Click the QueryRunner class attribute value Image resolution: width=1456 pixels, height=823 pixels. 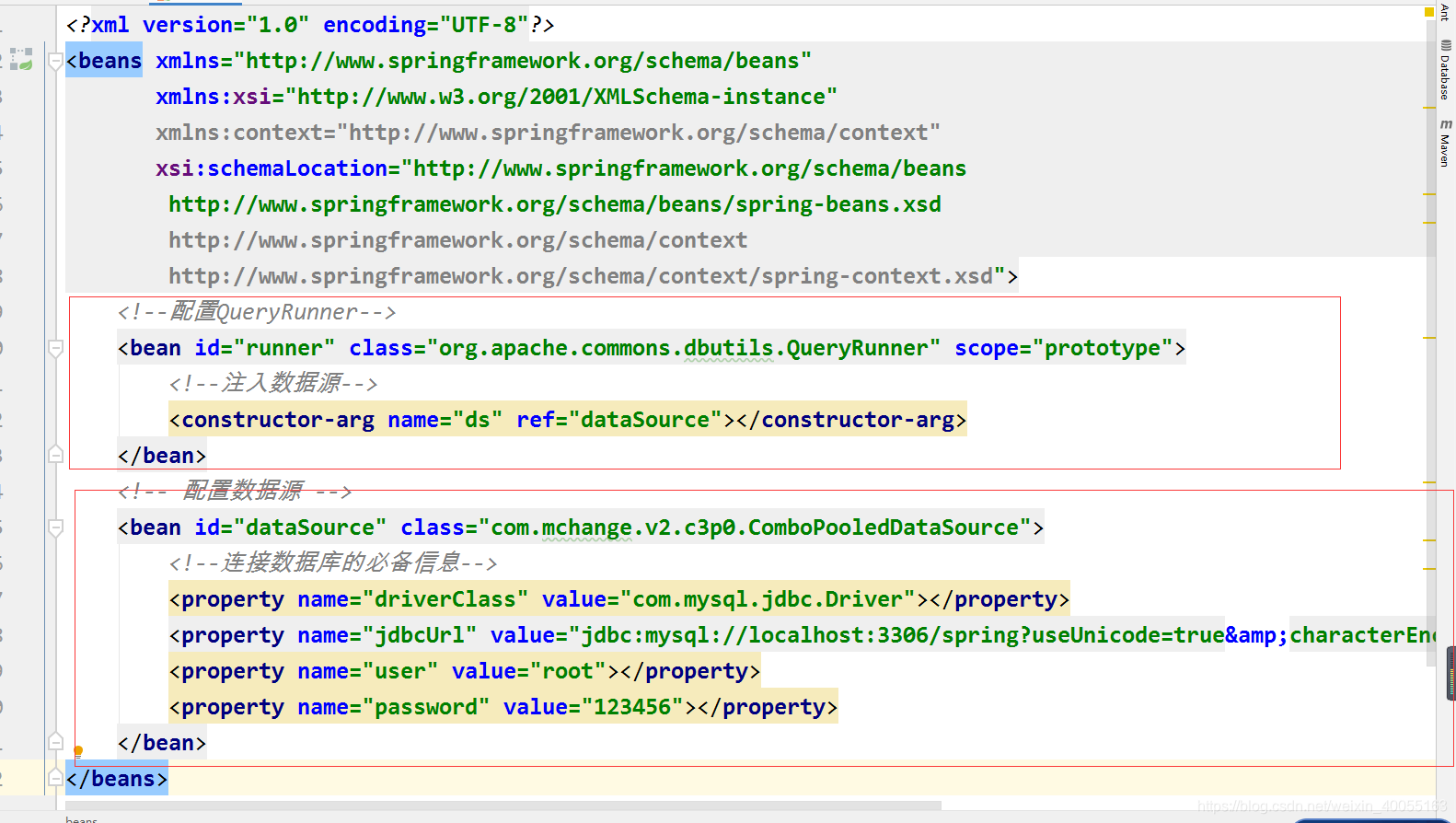(683, 348)
